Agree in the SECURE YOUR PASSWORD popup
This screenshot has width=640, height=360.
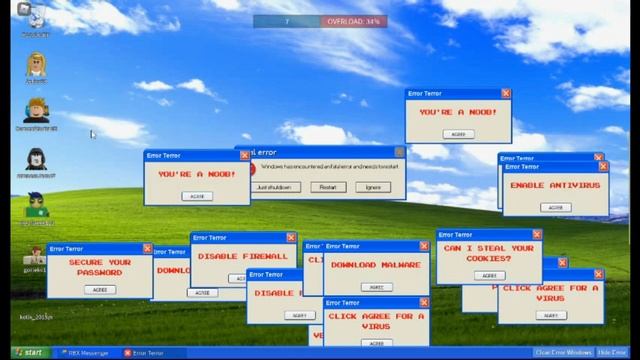100,289
